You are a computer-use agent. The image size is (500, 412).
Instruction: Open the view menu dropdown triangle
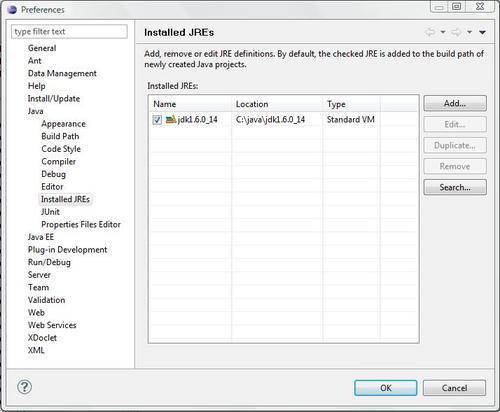click(x=482, y=32)
